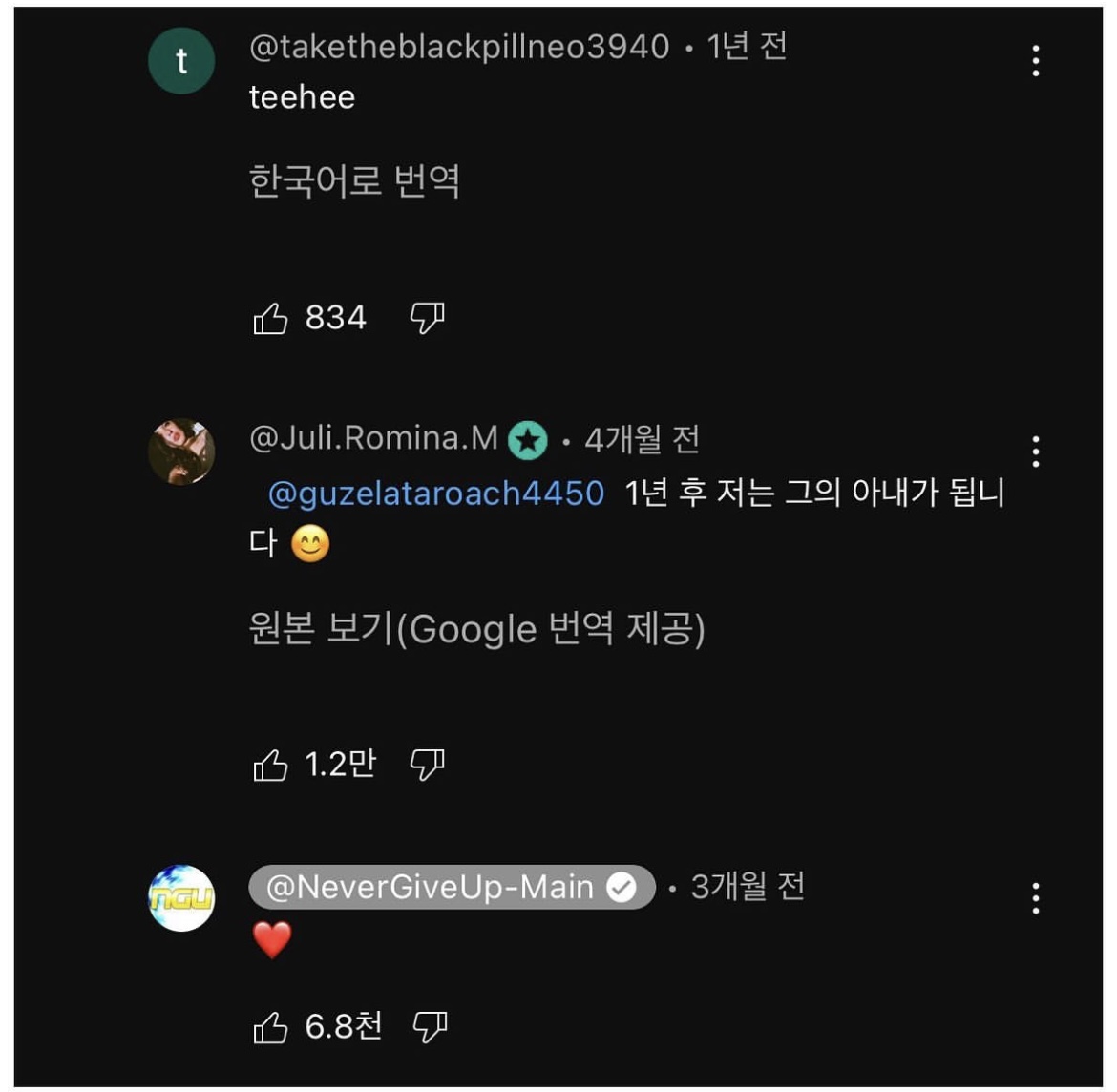Open @taketheblackpillneo3940 channel username

click(x=459, y=47)
